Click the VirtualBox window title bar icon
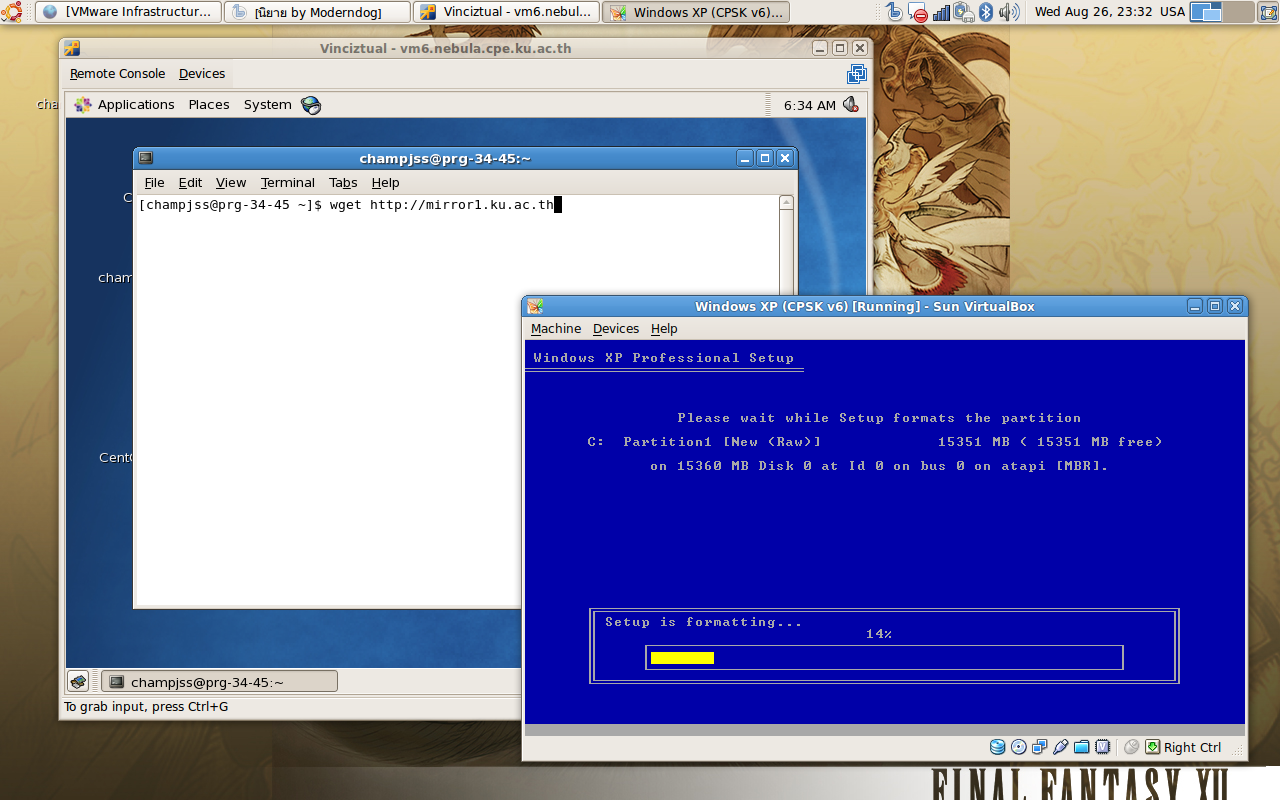Image resolution: width=1280 pixels, height=800 pixels. pyautogui.click(x=535, y=306)
